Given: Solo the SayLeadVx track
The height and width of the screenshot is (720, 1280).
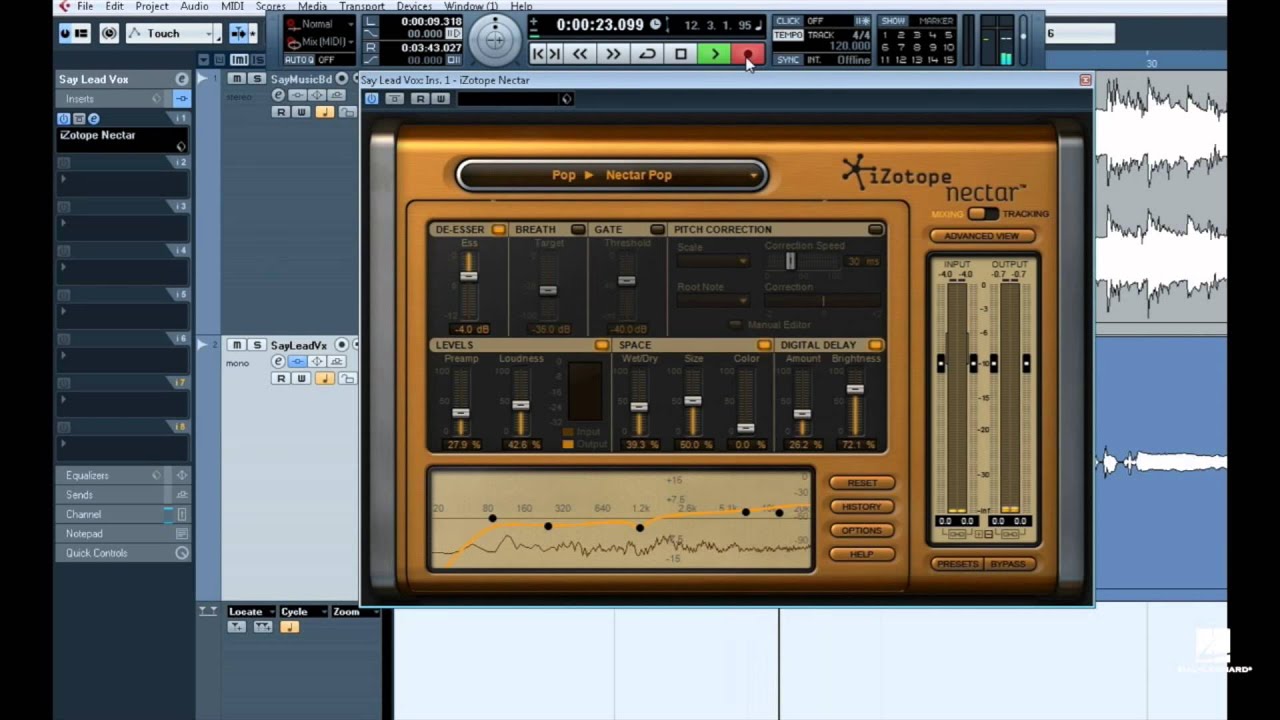Looking at the screenshot, I should [257, 345].
